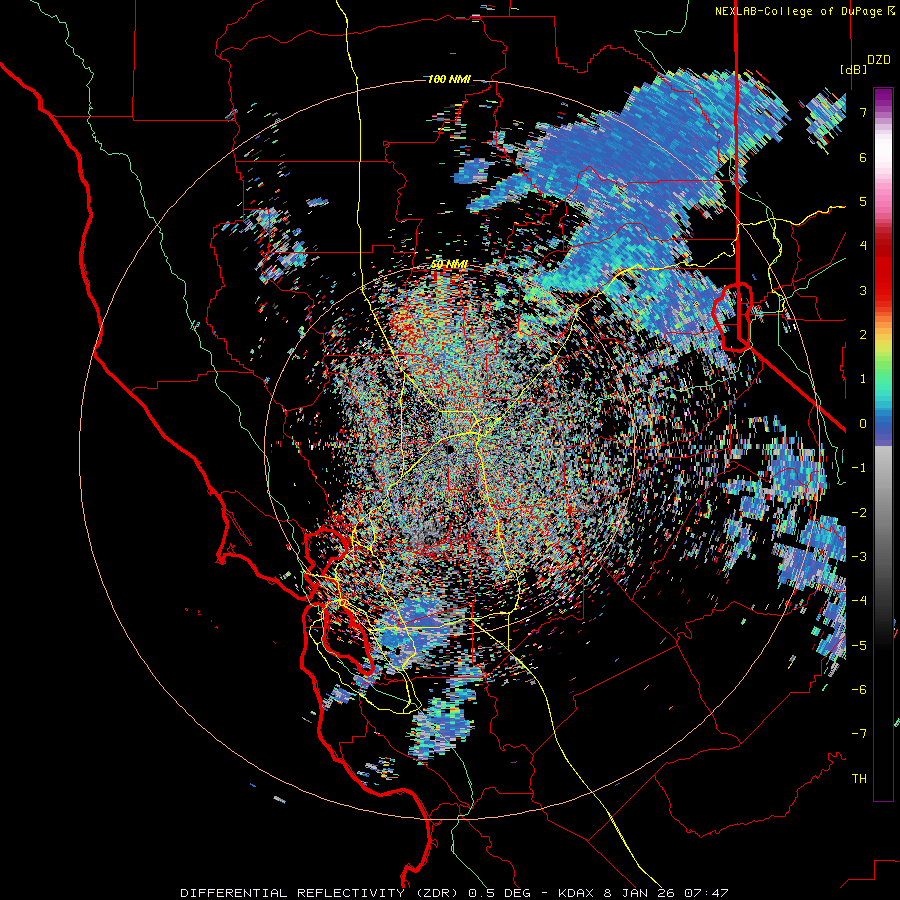This screenshot has height=900, width=900.
Task: Click the -1 value on the scale
Action: (x=859, y=468)
